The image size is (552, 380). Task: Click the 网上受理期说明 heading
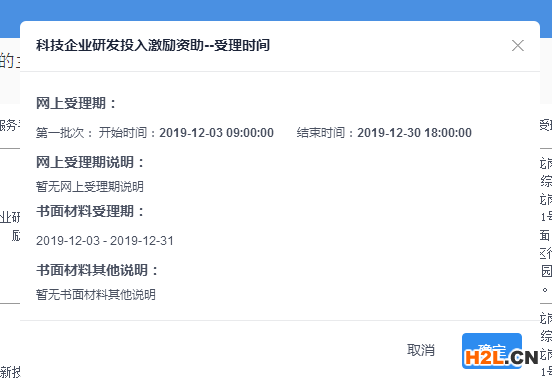pyautogui.click(x=90, y=162)
